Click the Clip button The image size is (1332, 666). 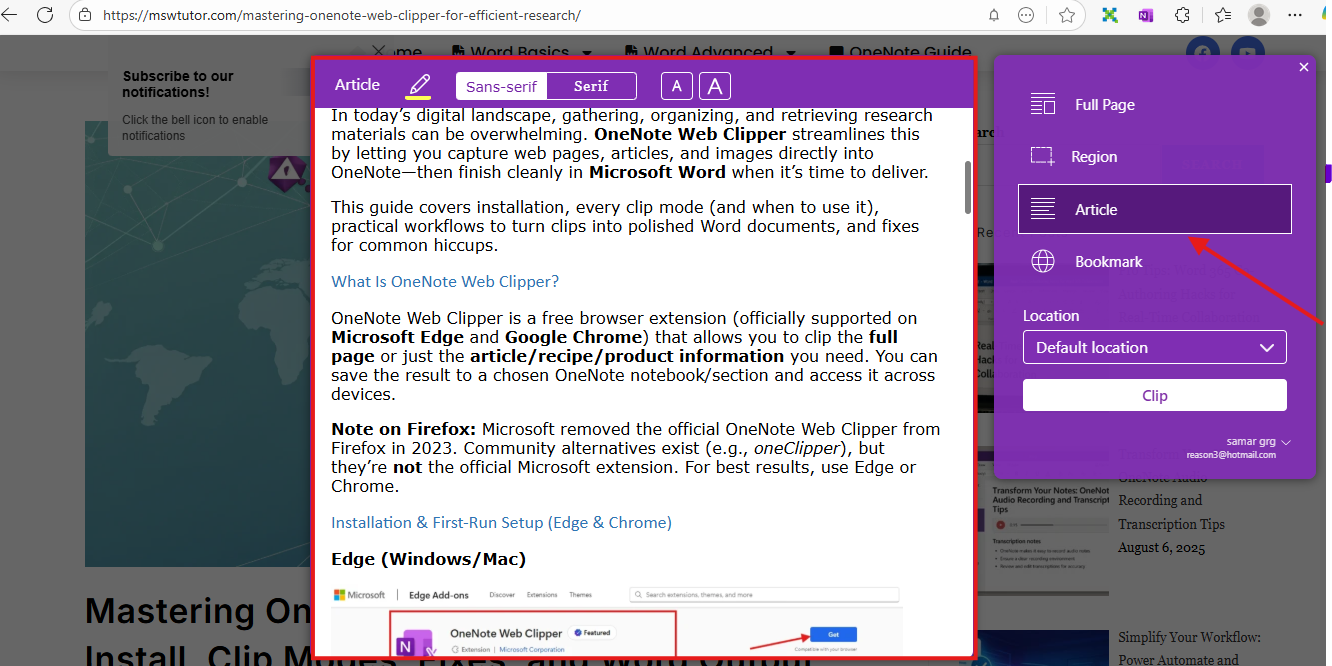[1154, 394]
